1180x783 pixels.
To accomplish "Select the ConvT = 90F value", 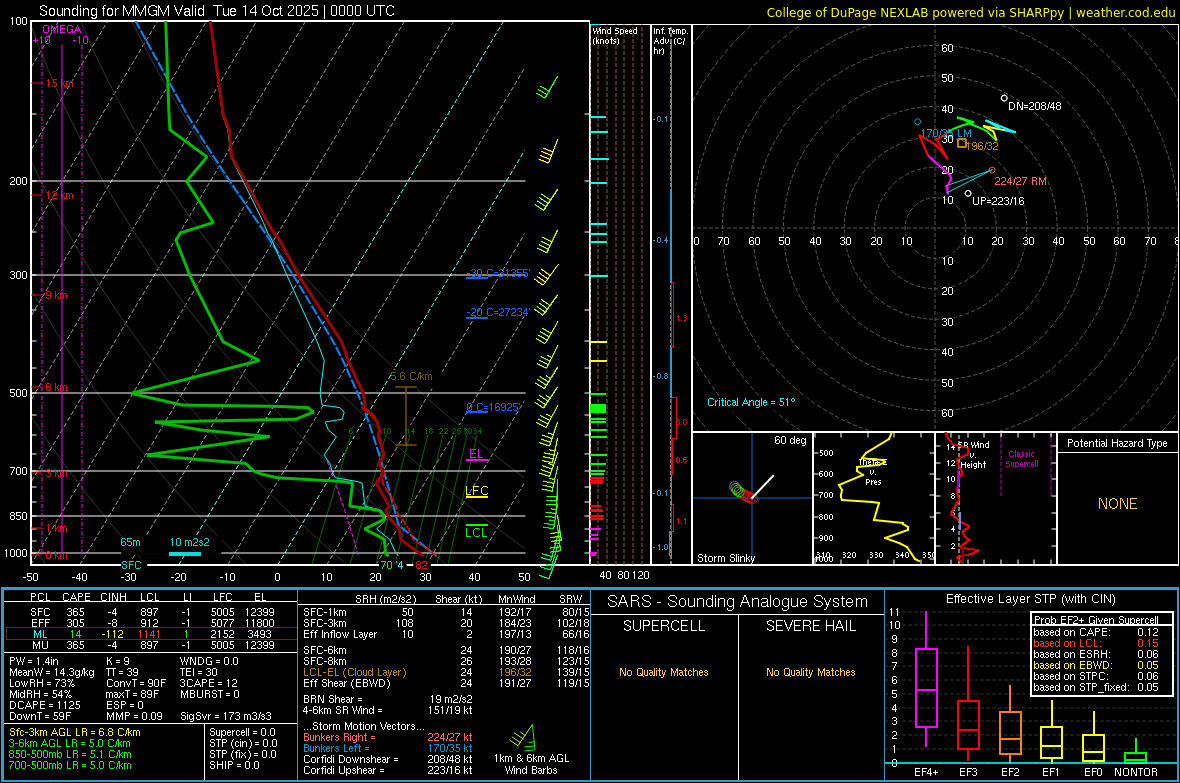I will pos(136,683).
